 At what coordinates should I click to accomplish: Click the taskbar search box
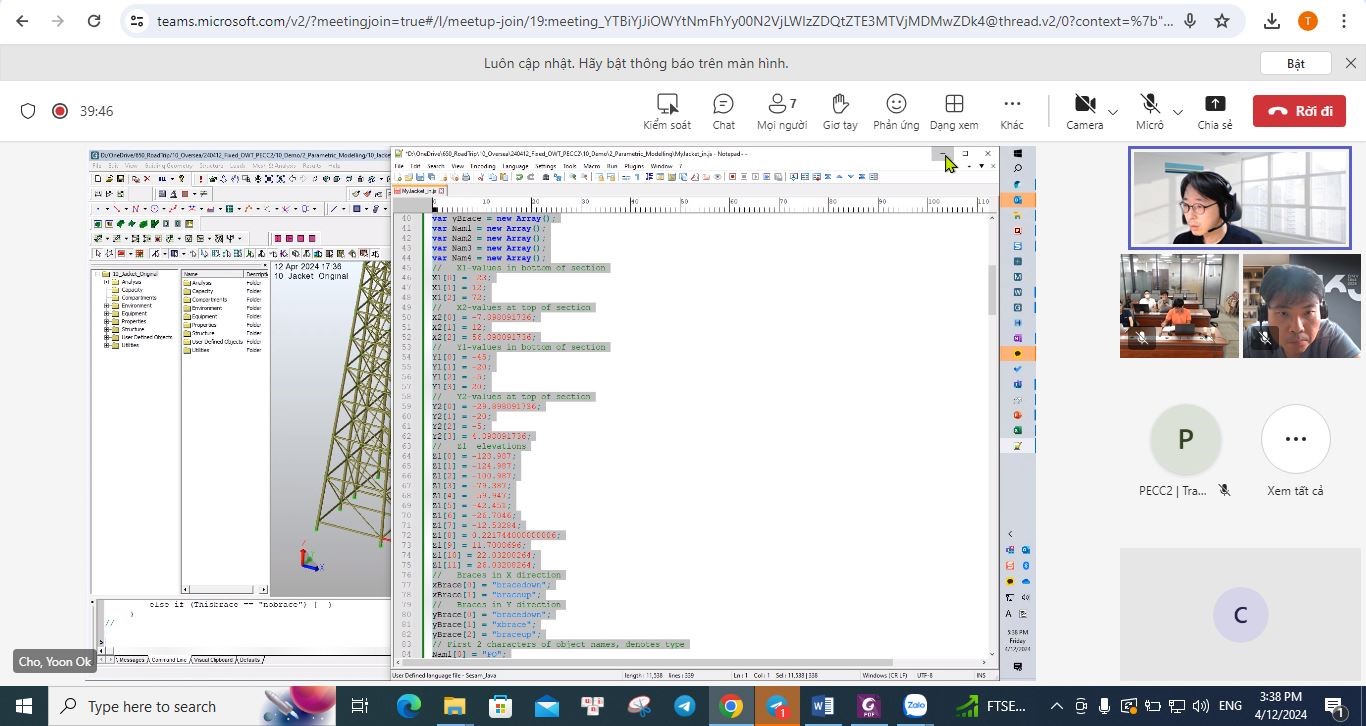pos(190,706)
